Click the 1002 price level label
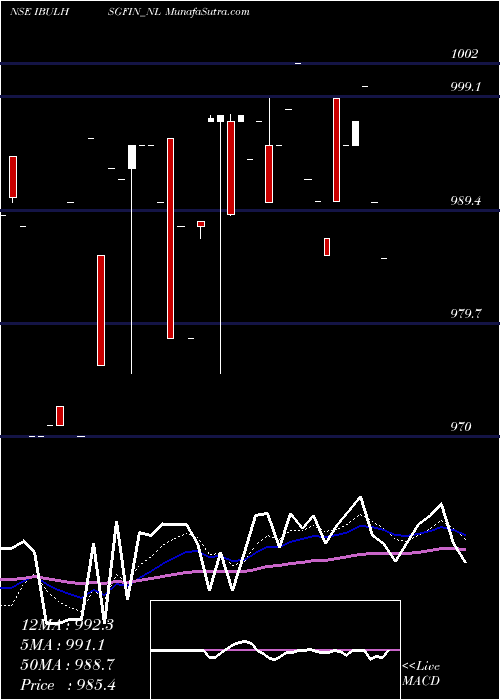The width and height of the screenshot is (500, 700). pos(464,54)
